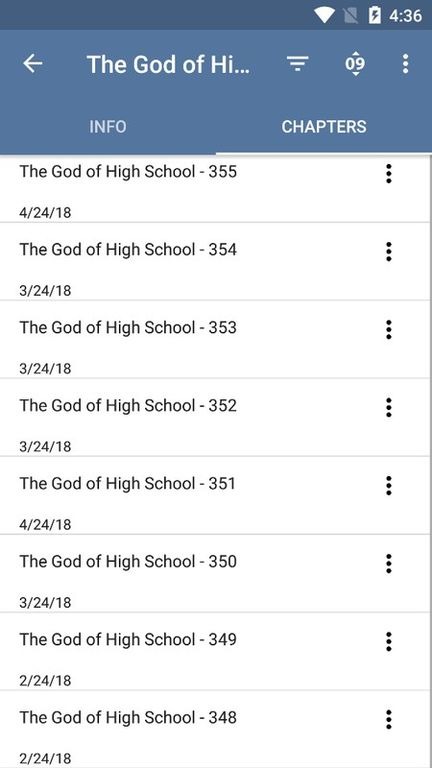Open options for chapter 353

coord(388,330)
